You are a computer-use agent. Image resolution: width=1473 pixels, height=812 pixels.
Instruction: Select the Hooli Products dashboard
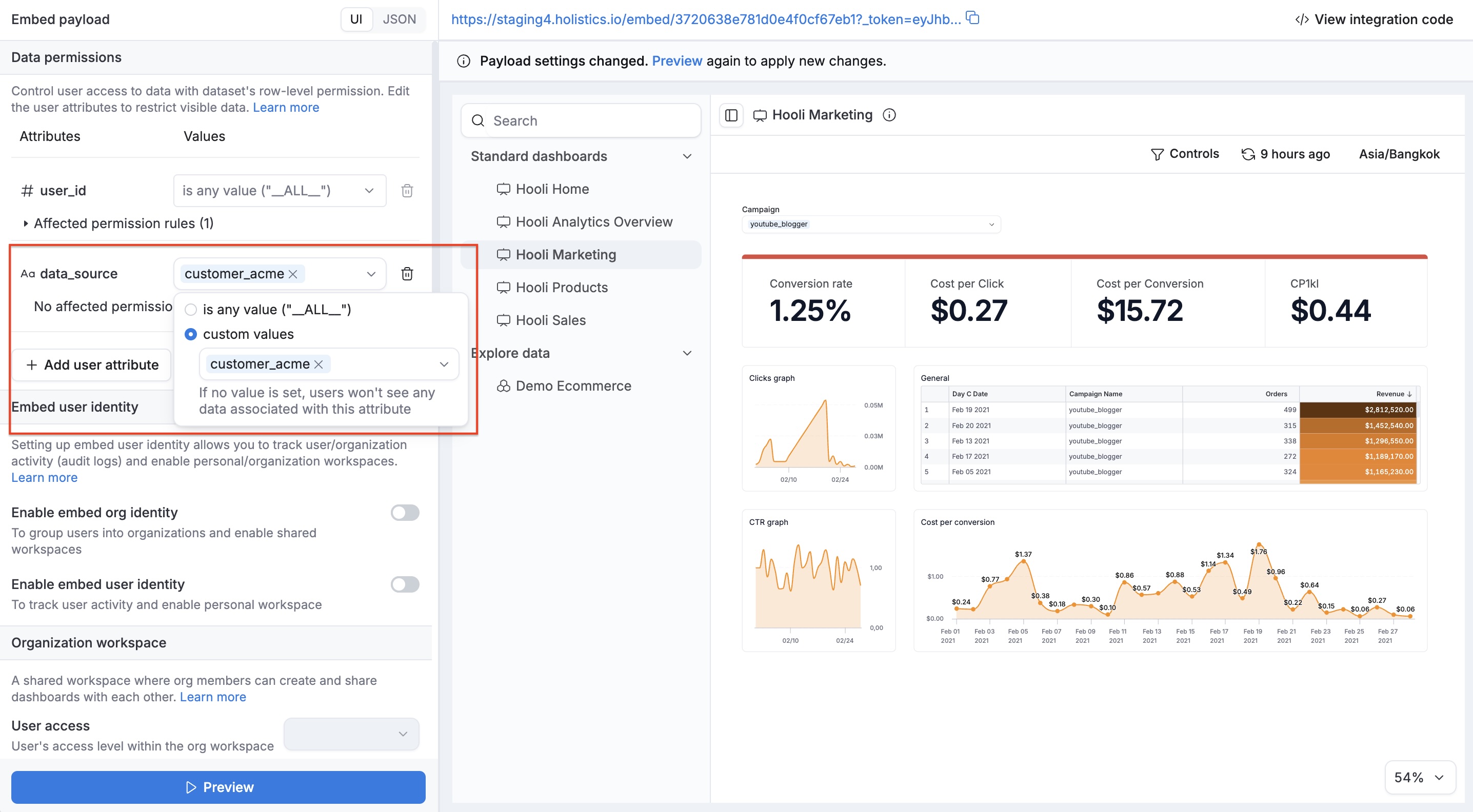point(561,288)
